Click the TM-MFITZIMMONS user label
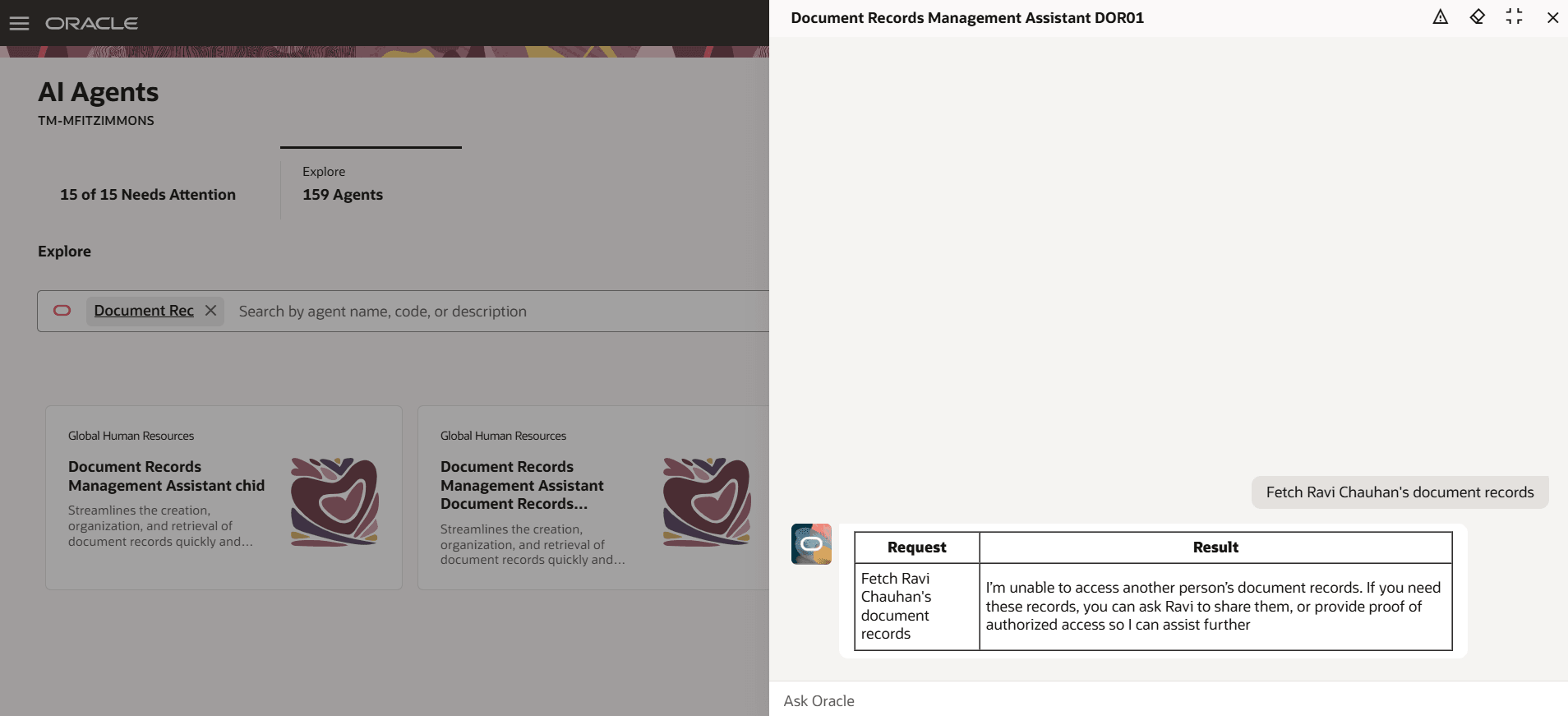1568x716 pixels. click(95, 121)
